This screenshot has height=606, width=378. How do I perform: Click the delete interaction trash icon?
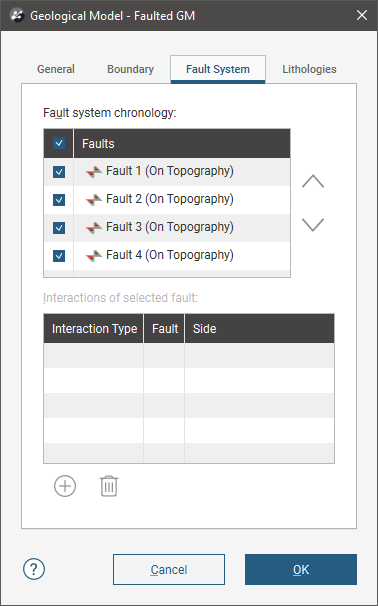109,486
